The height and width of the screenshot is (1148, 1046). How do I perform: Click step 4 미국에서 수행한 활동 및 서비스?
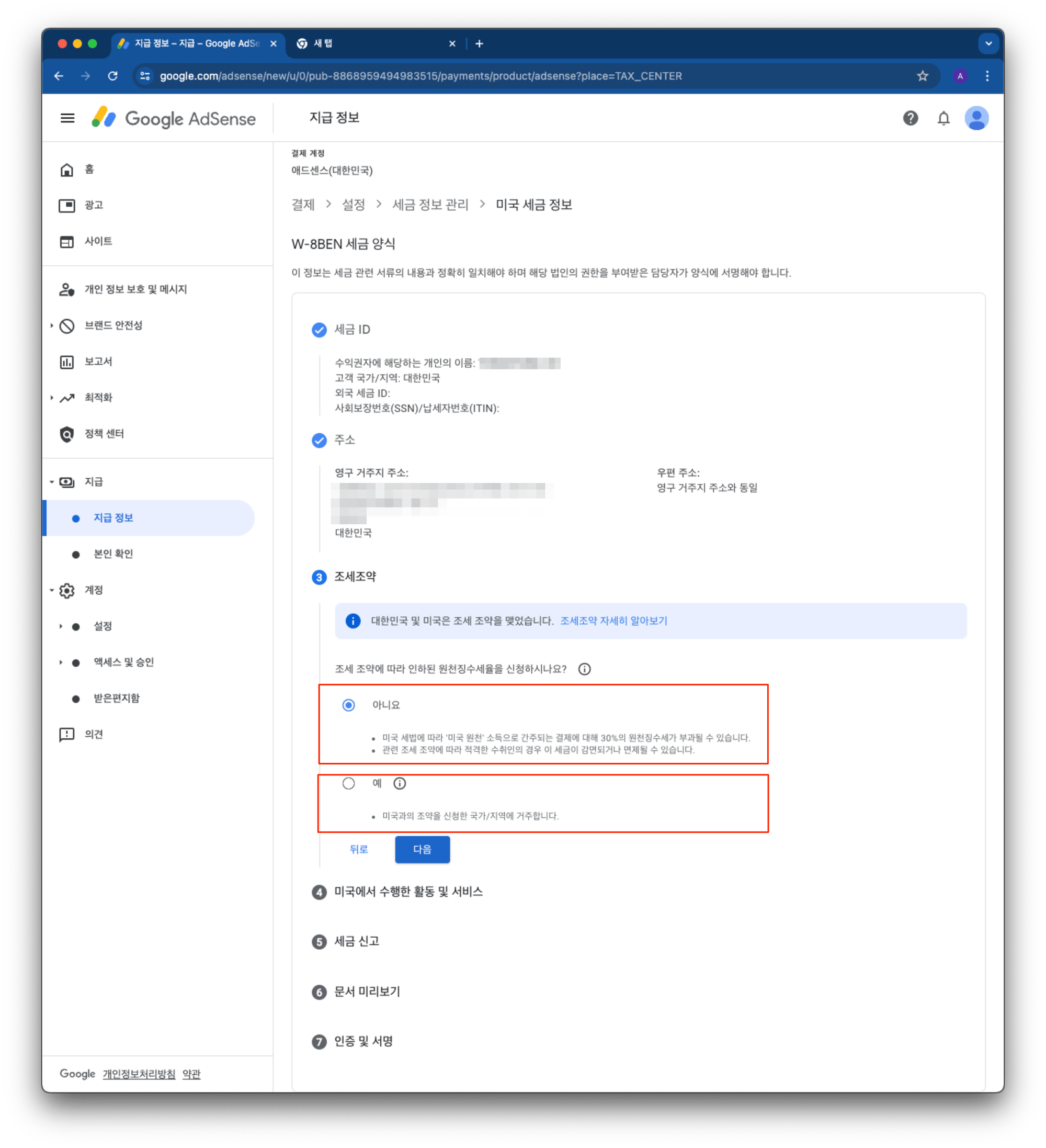pos(397,891)
